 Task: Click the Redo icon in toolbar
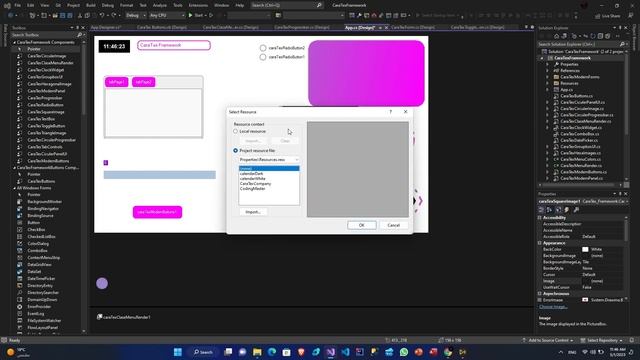(x=113, y=16)
